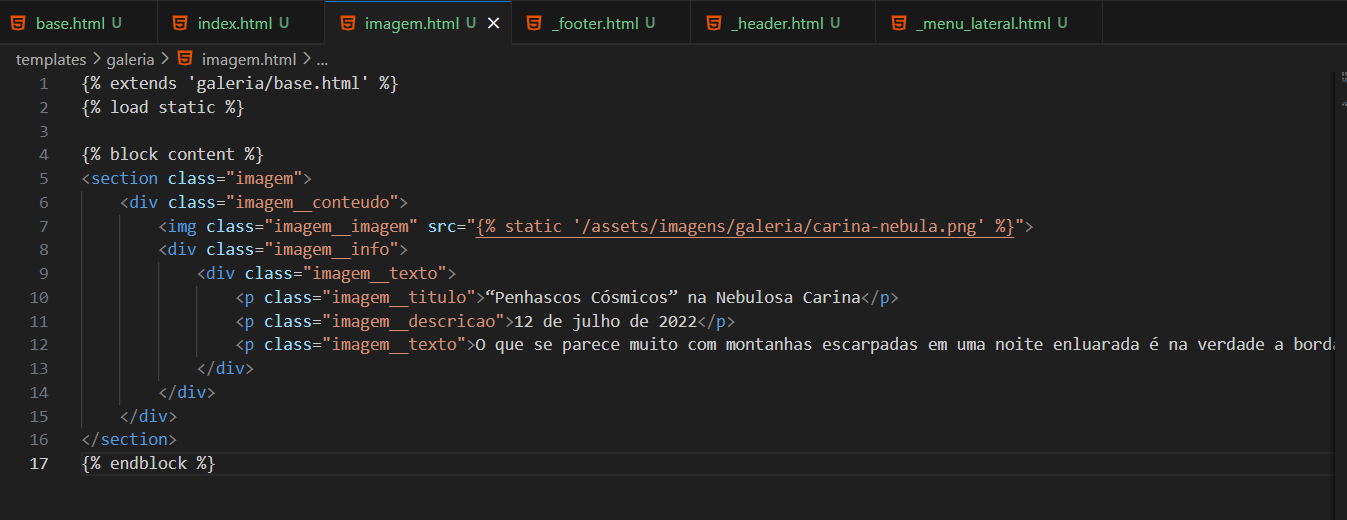Open the _header.html tab

point(784,23)
